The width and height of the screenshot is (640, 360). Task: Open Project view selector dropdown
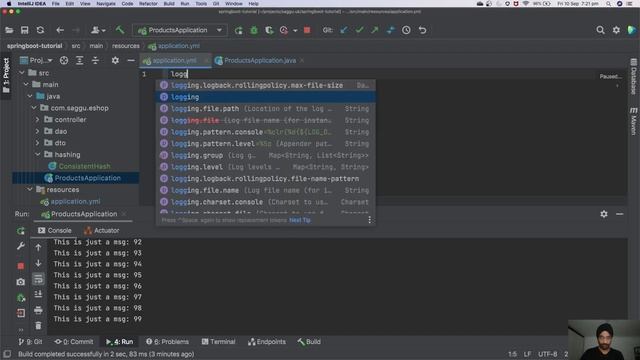coord(36,60)
